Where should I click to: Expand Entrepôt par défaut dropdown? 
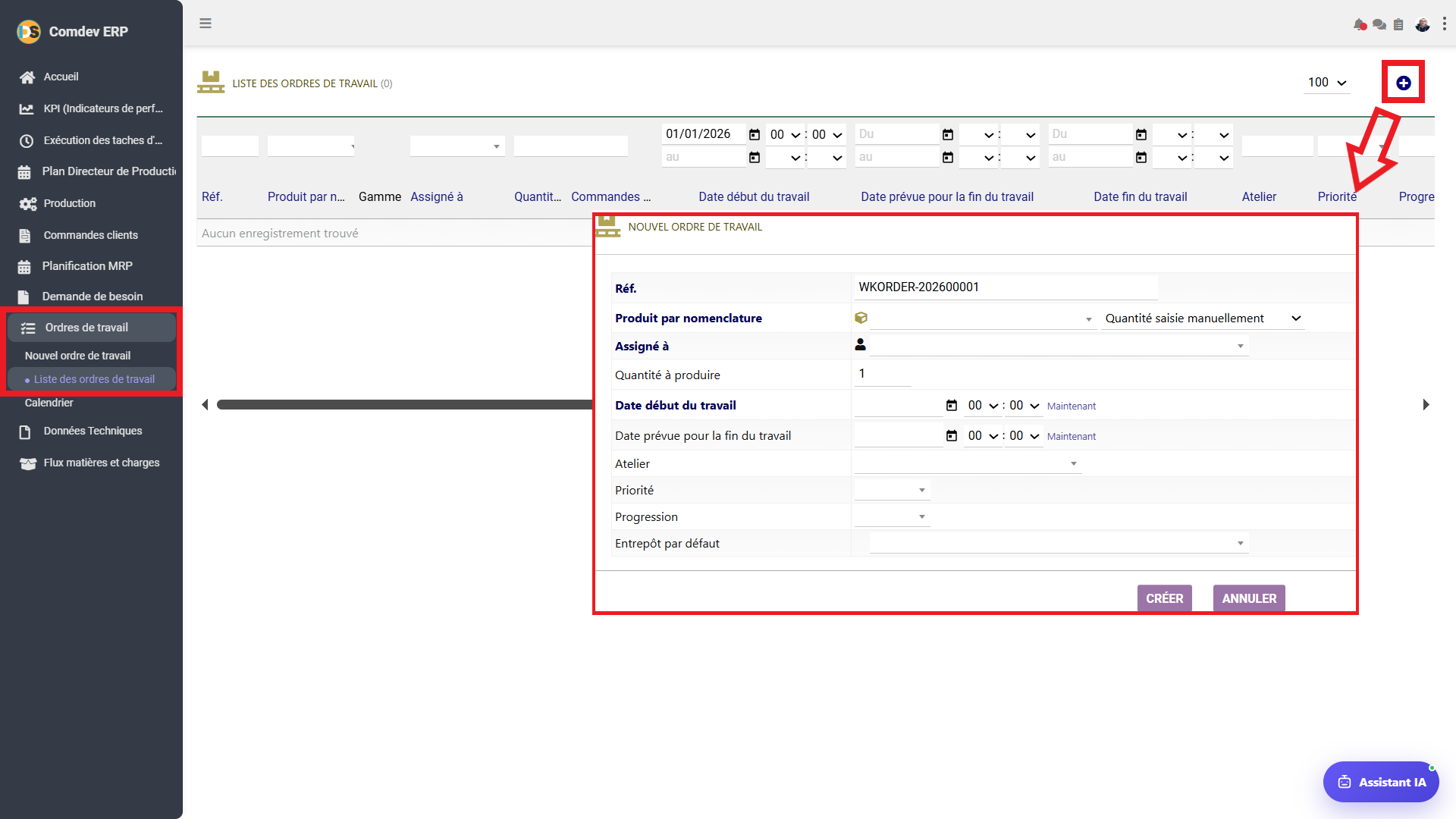pos(1059,543)
